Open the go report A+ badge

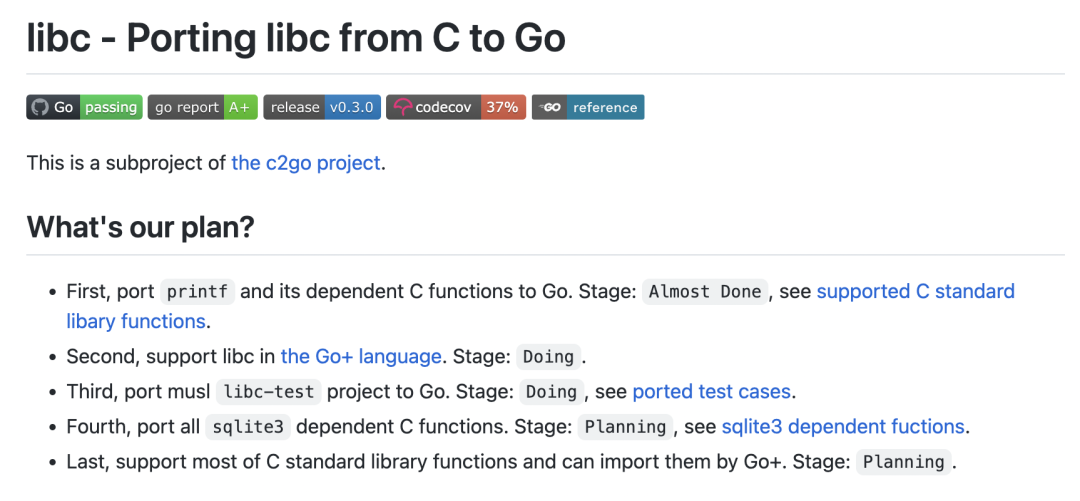coord(202,108)
